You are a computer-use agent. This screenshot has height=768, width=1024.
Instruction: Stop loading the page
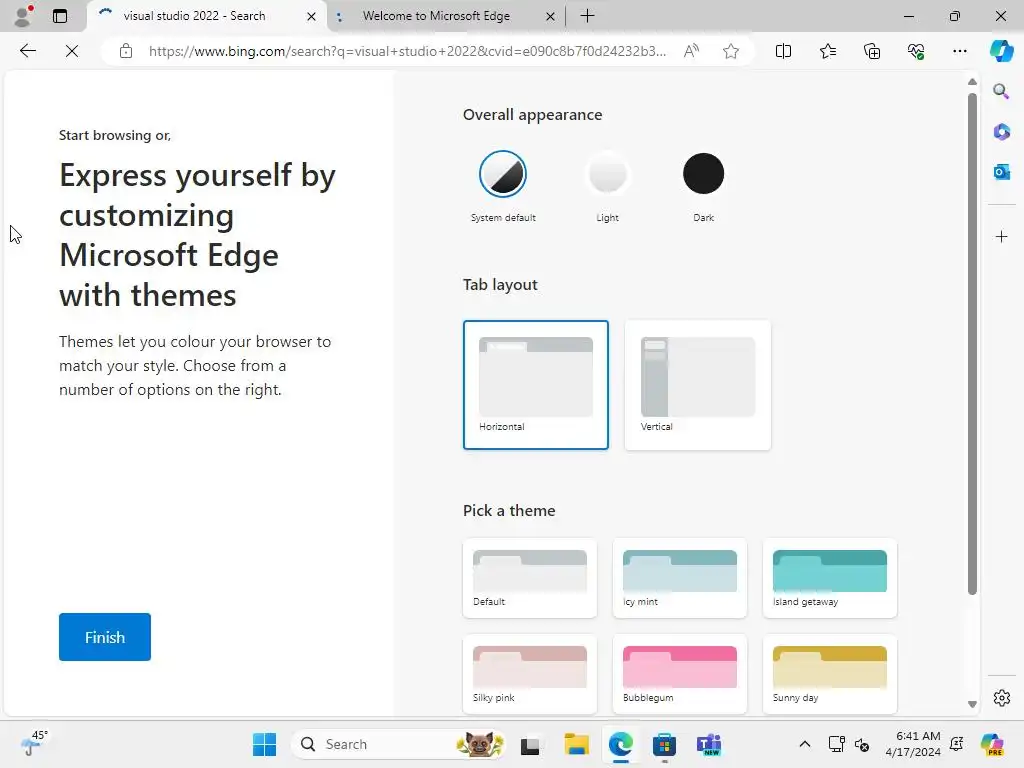(x=72, y=51)
